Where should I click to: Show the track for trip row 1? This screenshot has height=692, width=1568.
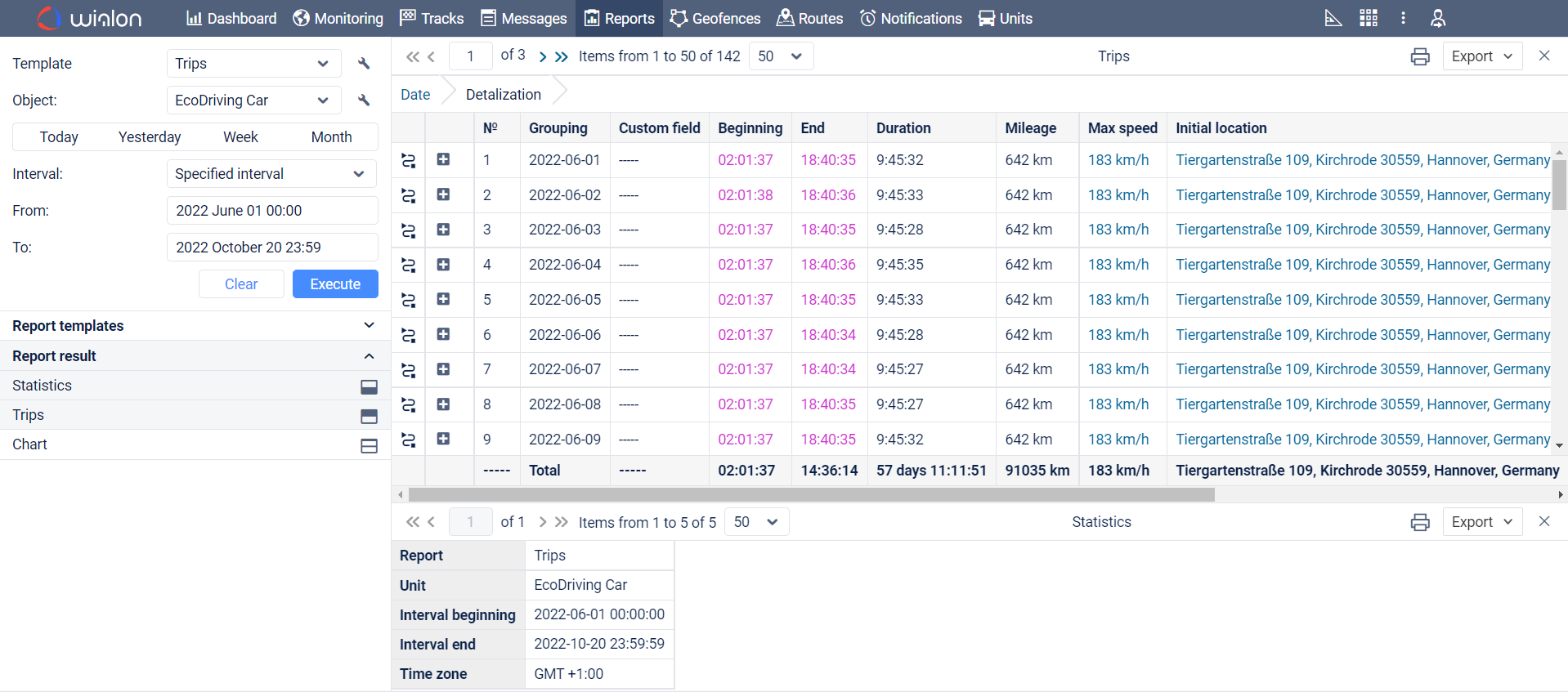(x=409, y=160)
